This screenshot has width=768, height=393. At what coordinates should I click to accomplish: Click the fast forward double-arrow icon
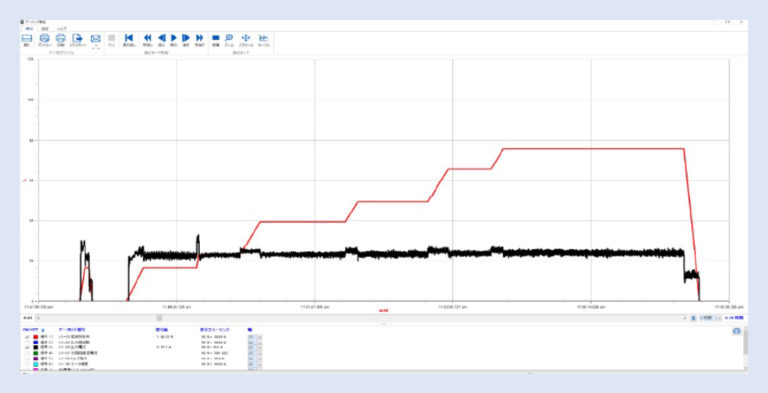pos(199,38)
